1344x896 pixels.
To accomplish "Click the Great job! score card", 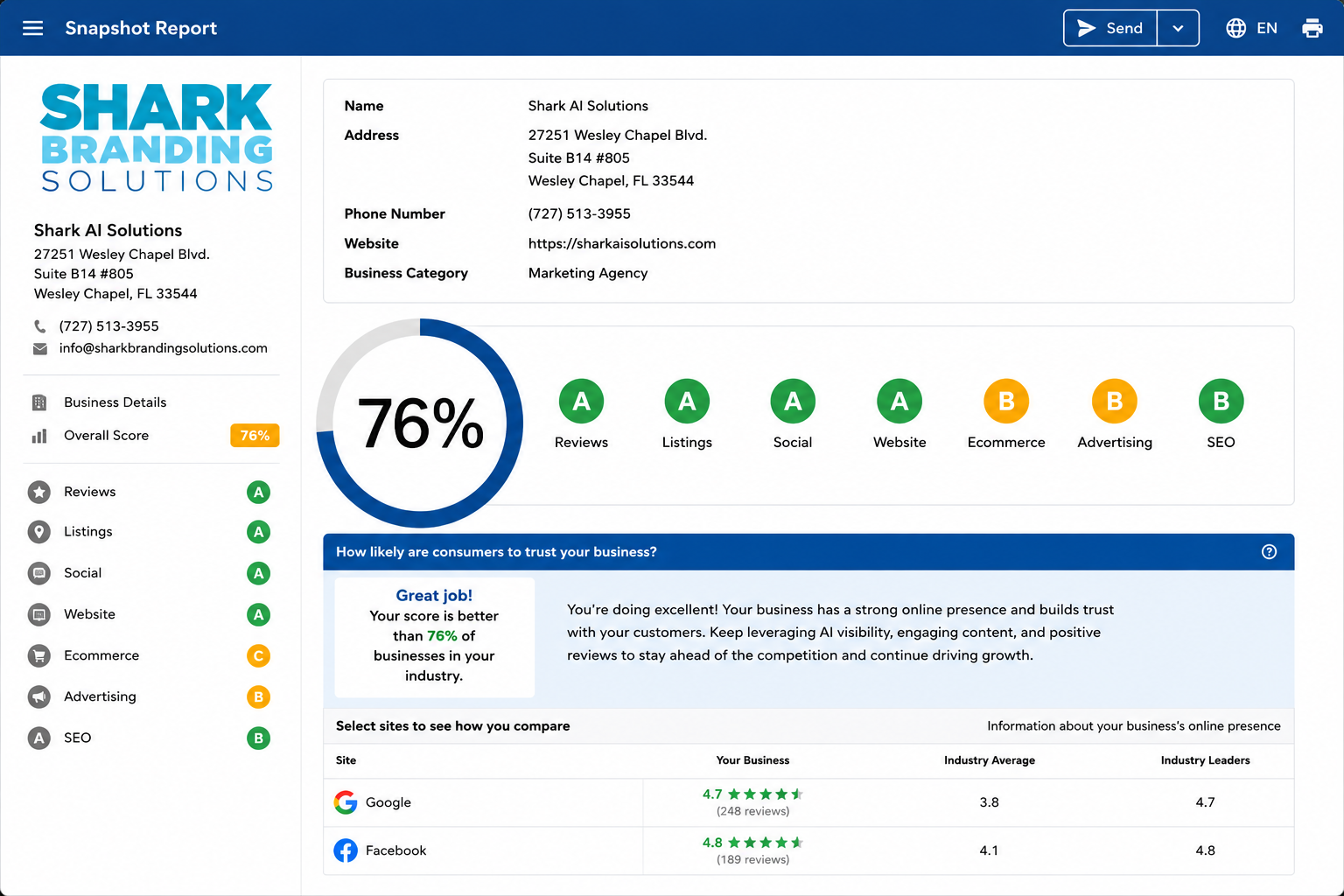I will [x=435, y=637].
